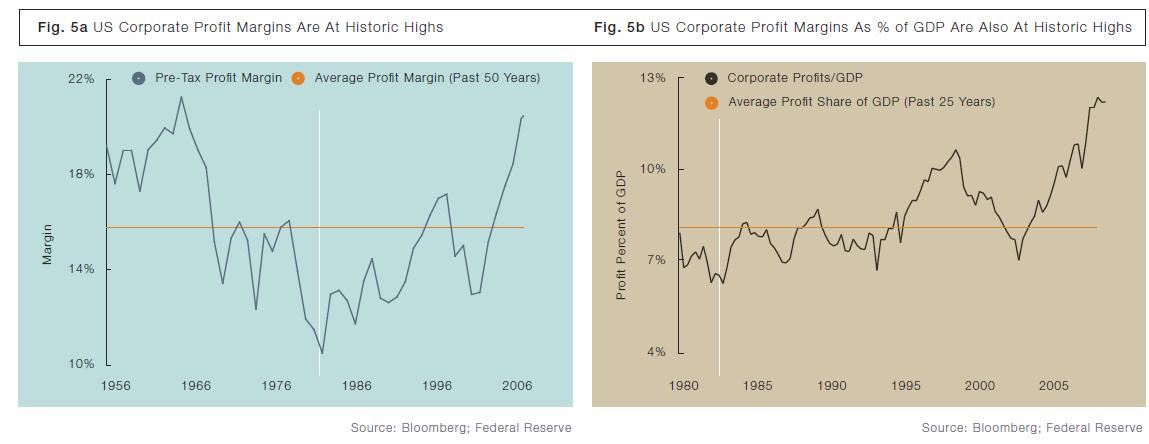Screen dimensions: 1149x444
Task: Click the Source text under the right chart
Action: point(1032,428)
